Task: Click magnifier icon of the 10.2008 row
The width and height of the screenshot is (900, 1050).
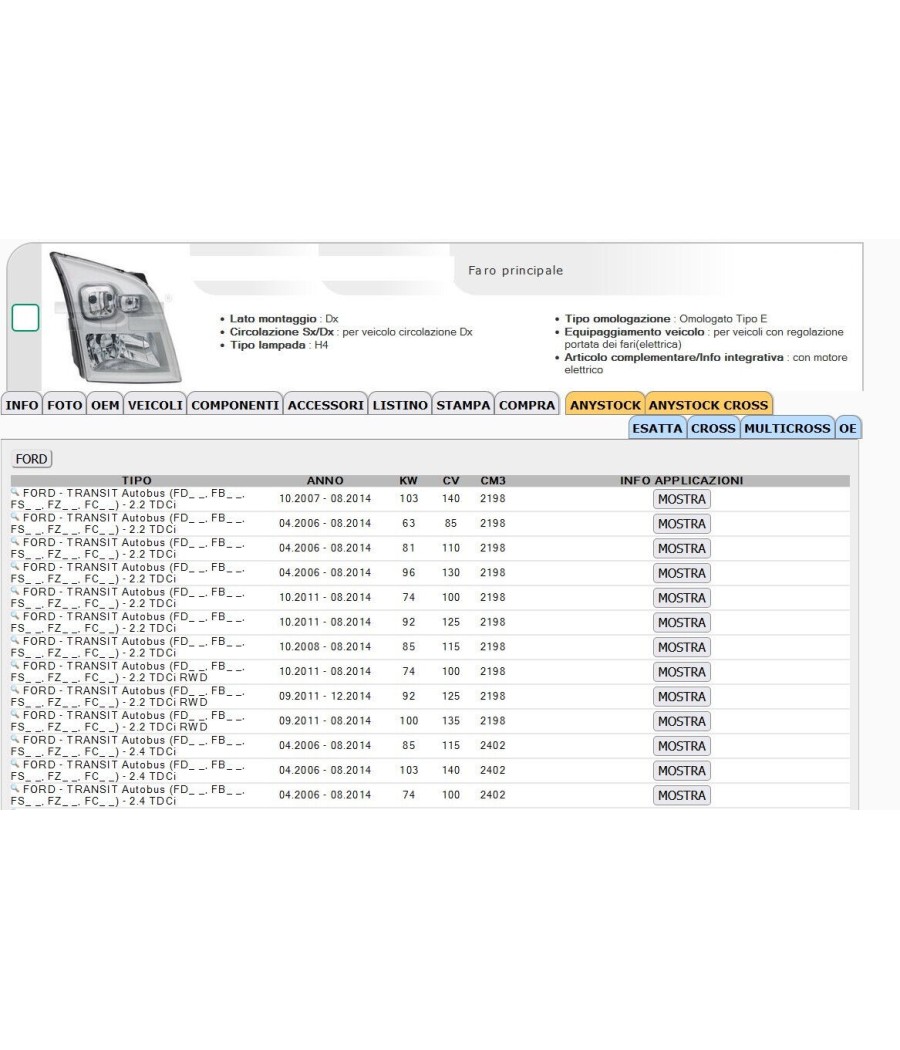Action: [15, 640]
